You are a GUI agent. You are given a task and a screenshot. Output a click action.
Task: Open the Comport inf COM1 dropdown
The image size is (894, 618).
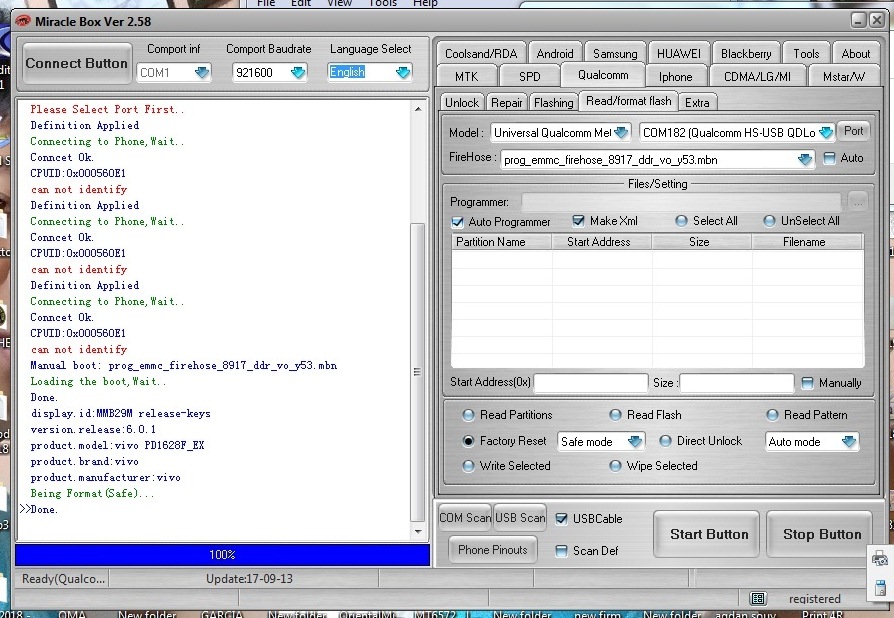(202, 72)
